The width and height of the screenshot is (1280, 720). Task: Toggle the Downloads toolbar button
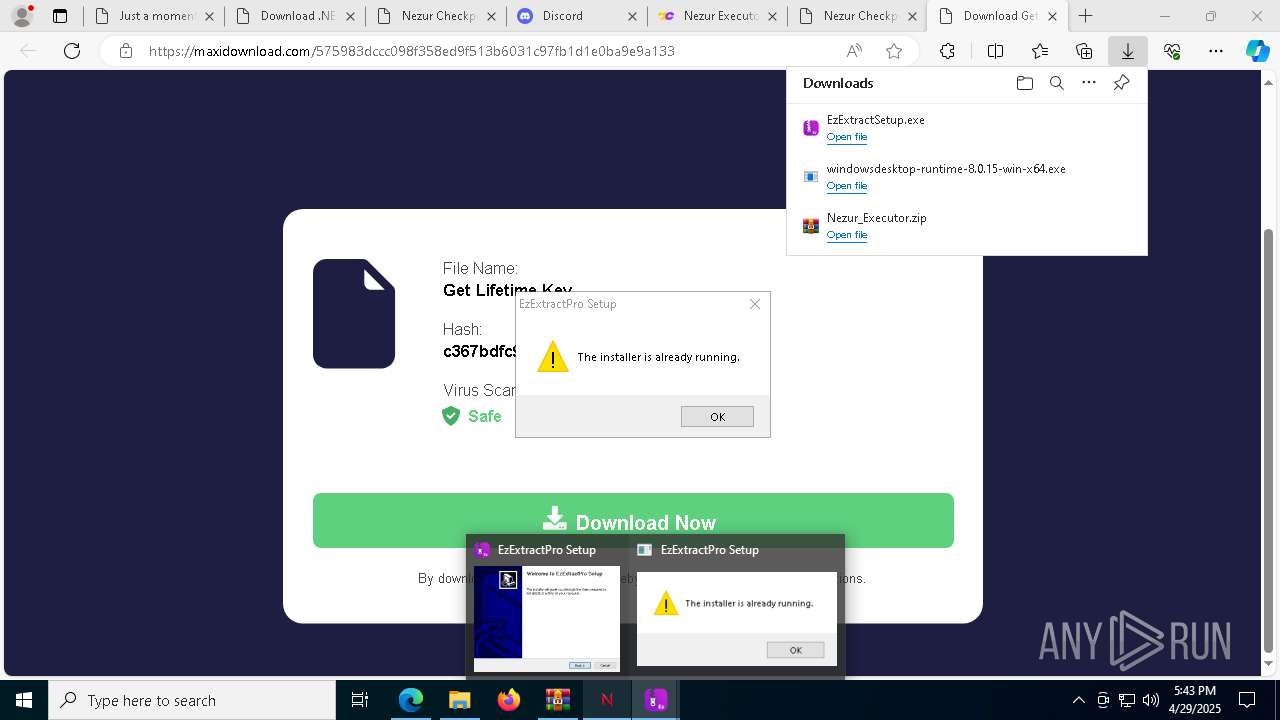point(1128,51)
